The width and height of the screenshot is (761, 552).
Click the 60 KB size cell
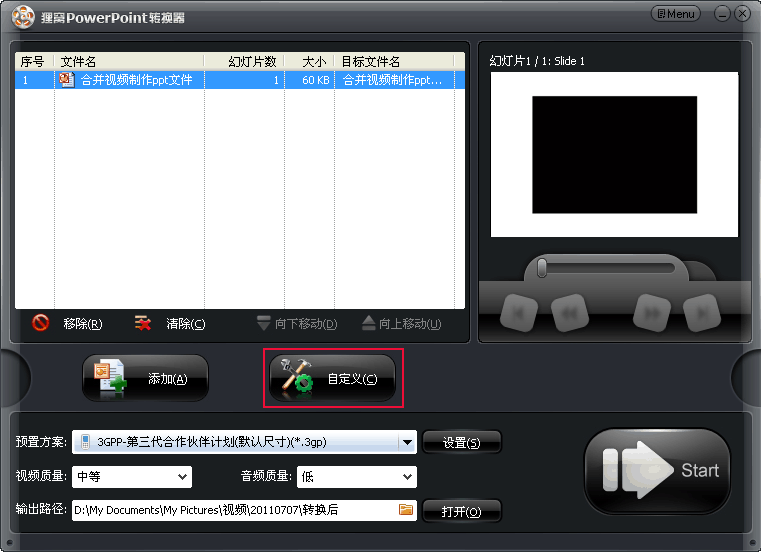pos(315,80)
